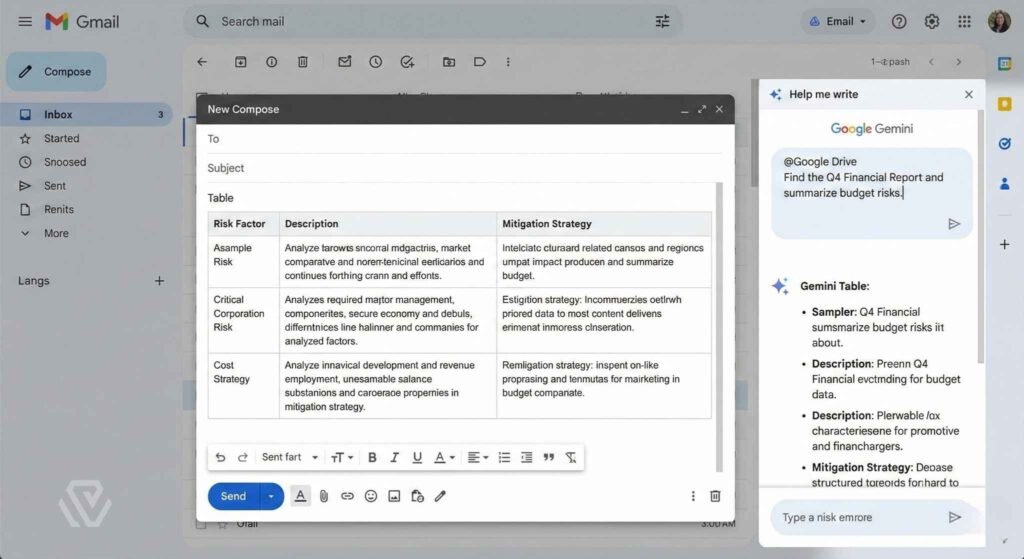The width and height of the screenshot is (1024, 559).
Task: Click the Cost Strategy cell
Action: coord(244,385)
